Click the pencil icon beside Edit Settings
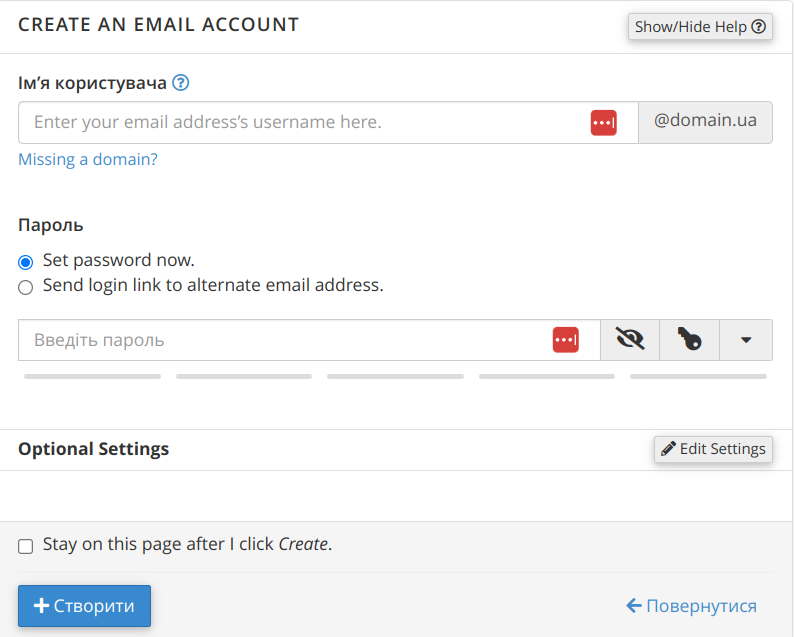794x637 pixels. pyautogui.click(x=669, y=449)
